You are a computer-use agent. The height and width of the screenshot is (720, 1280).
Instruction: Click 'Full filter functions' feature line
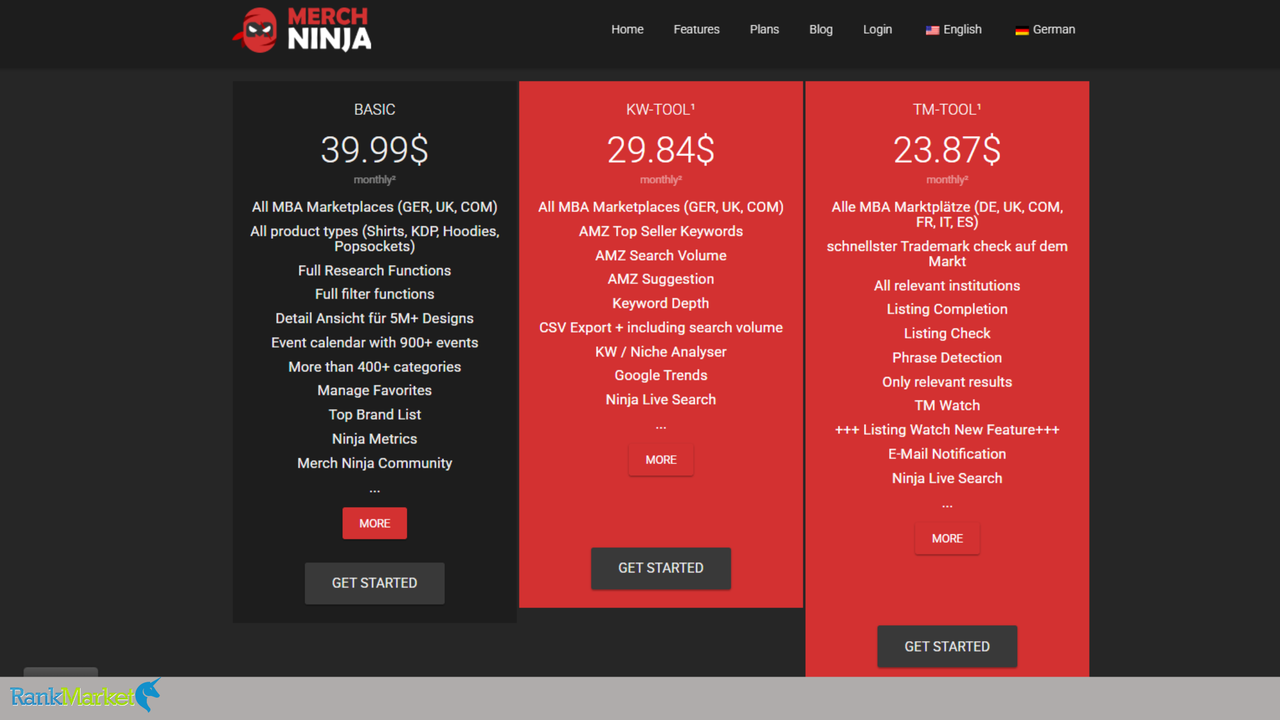click(374, 294)
